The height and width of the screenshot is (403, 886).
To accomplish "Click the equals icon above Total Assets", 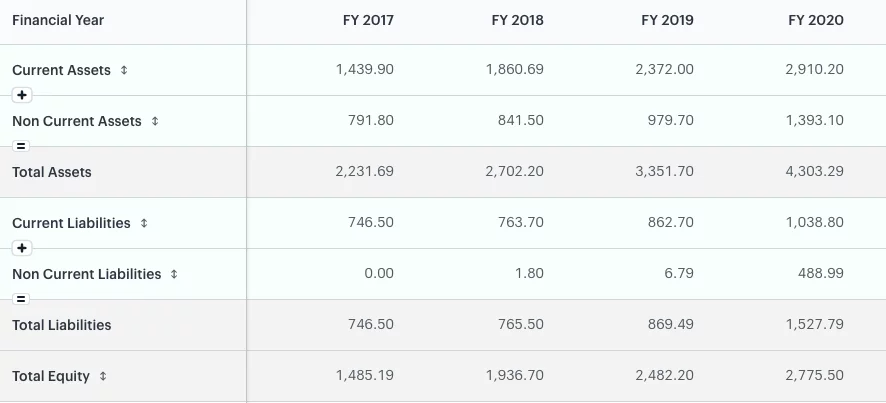I will 21,146.
